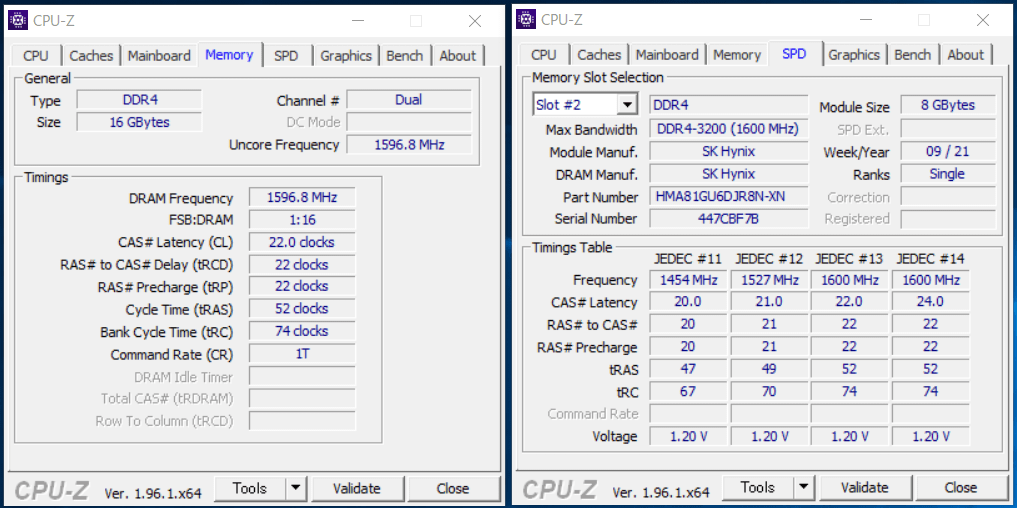Show About tab in right CPU-Z window
The image size is (1017, 508).
coord(966,54)
